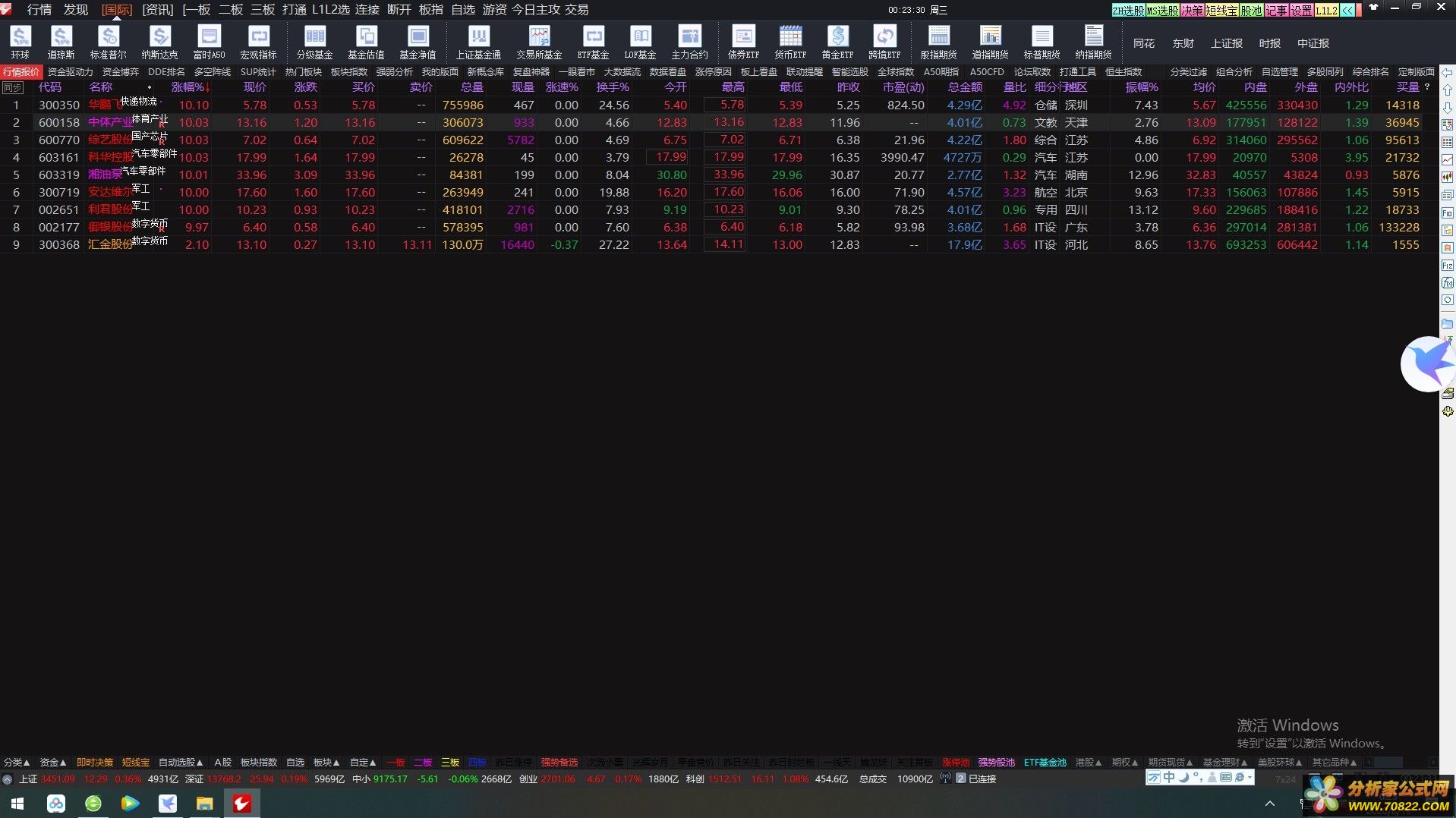Open the 富时A50 icon
This screenshot has height=818, width=1456.
tap(209, 42)
